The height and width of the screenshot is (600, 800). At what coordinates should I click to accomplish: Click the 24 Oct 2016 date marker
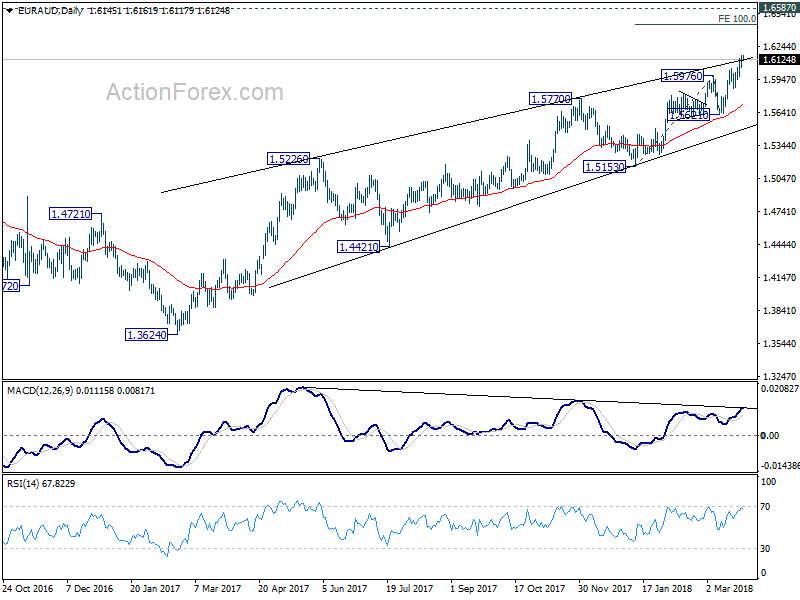29,588
